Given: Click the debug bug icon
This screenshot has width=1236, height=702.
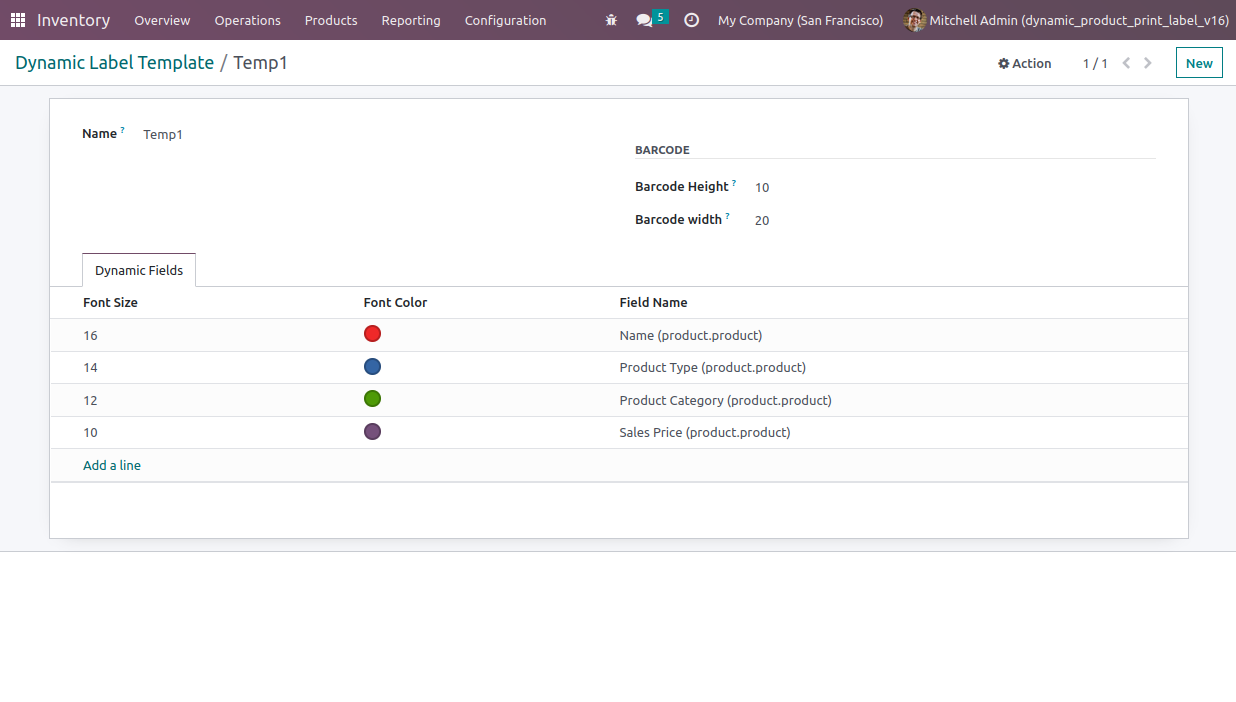Looking at the screenshot, I should click(611, 20).
